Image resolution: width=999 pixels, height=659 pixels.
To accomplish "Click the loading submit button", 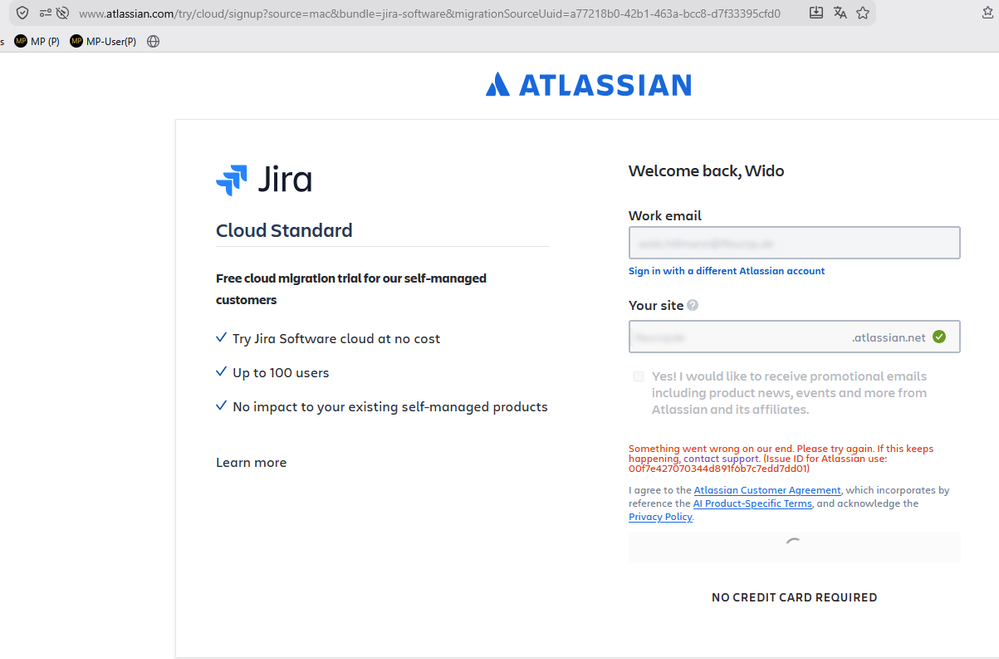I will [x=794, y=548].
